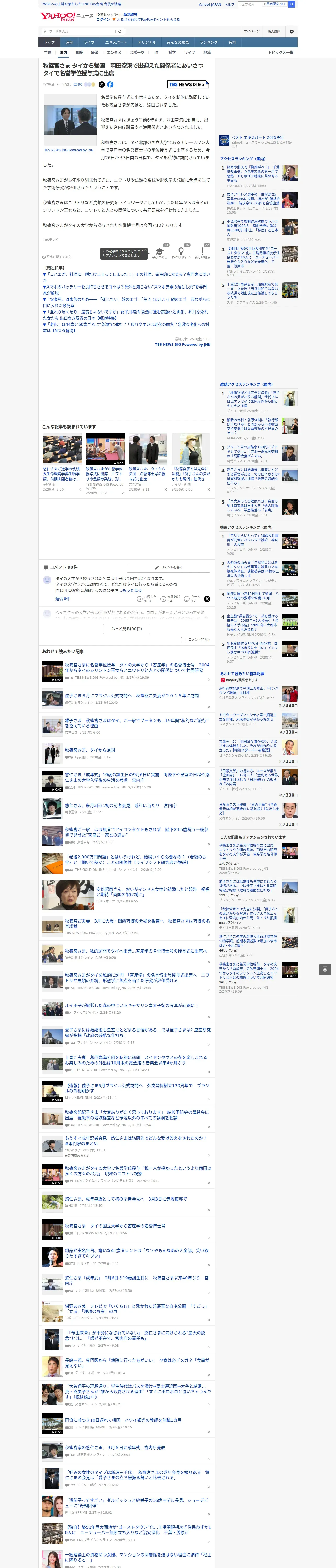
Task: Click the keyword search input field
Action: (x=79, y=32)
